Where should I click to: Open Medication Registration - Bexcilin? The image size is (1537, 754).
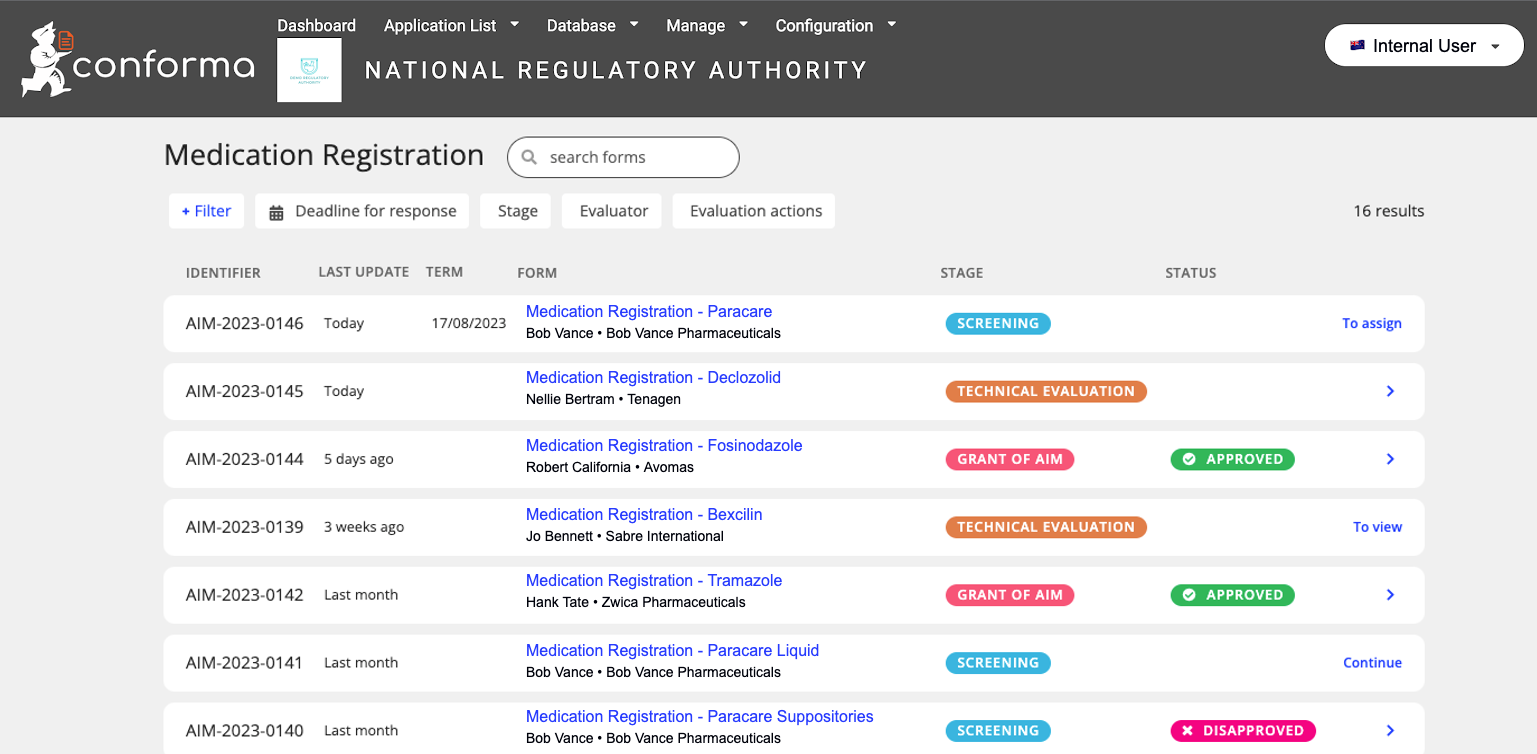coord(644,514)
